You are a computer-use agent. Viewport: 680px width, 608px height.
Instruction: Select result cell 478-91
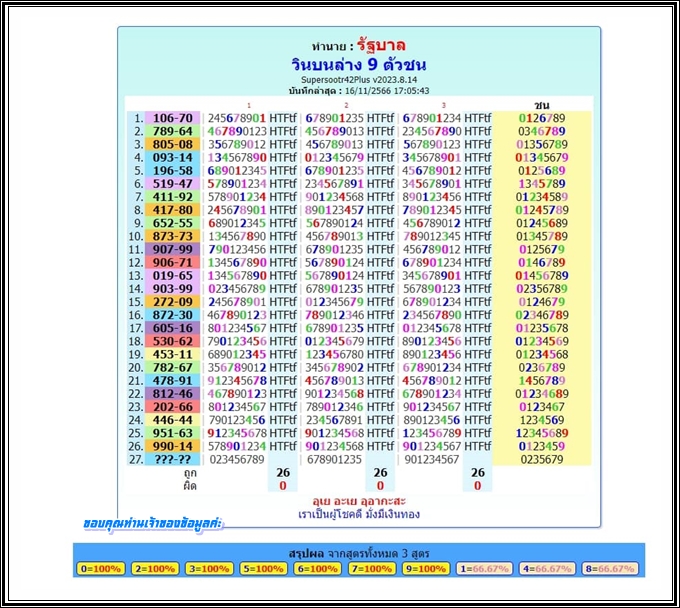173,380
